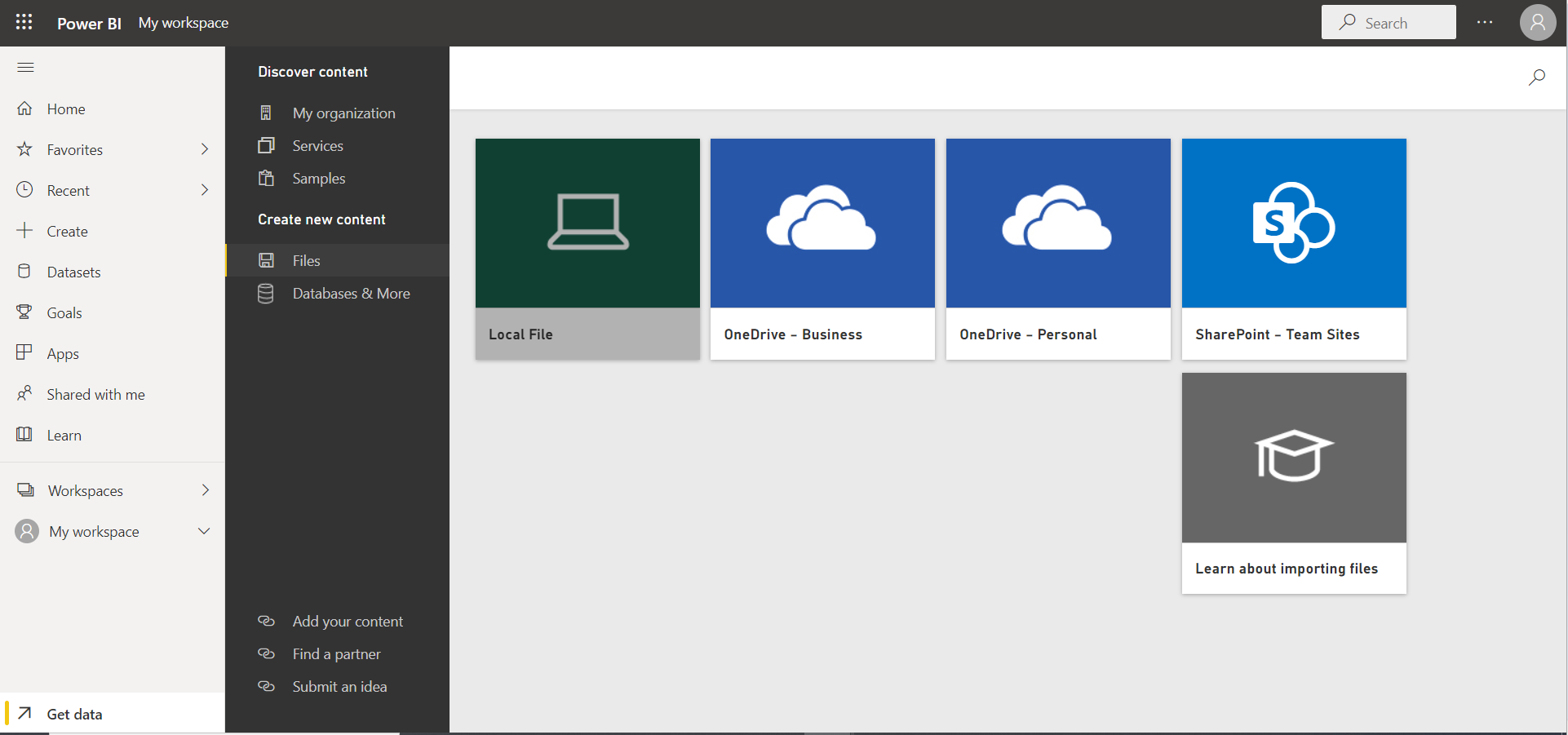Click the Get data label
The height and width of the screenshot is (735, 1568).
[x=75, y=714]
